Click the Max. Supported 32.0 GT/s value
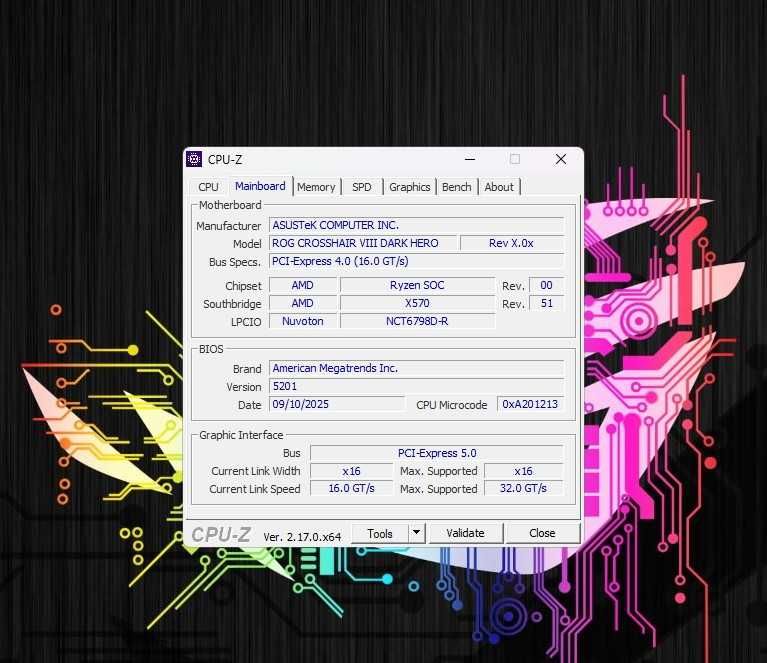Screen dimensions: 767x663 tap(523, 488)
